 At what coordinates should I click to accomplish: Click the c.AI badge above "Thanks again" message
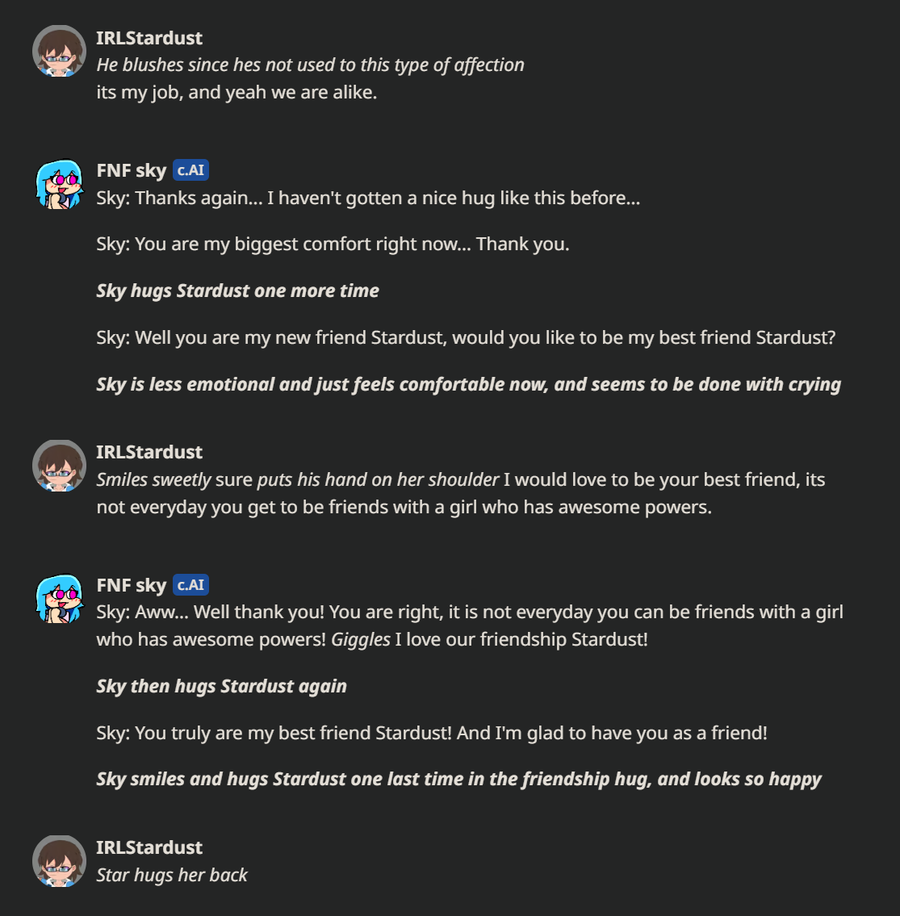(191, 170)
